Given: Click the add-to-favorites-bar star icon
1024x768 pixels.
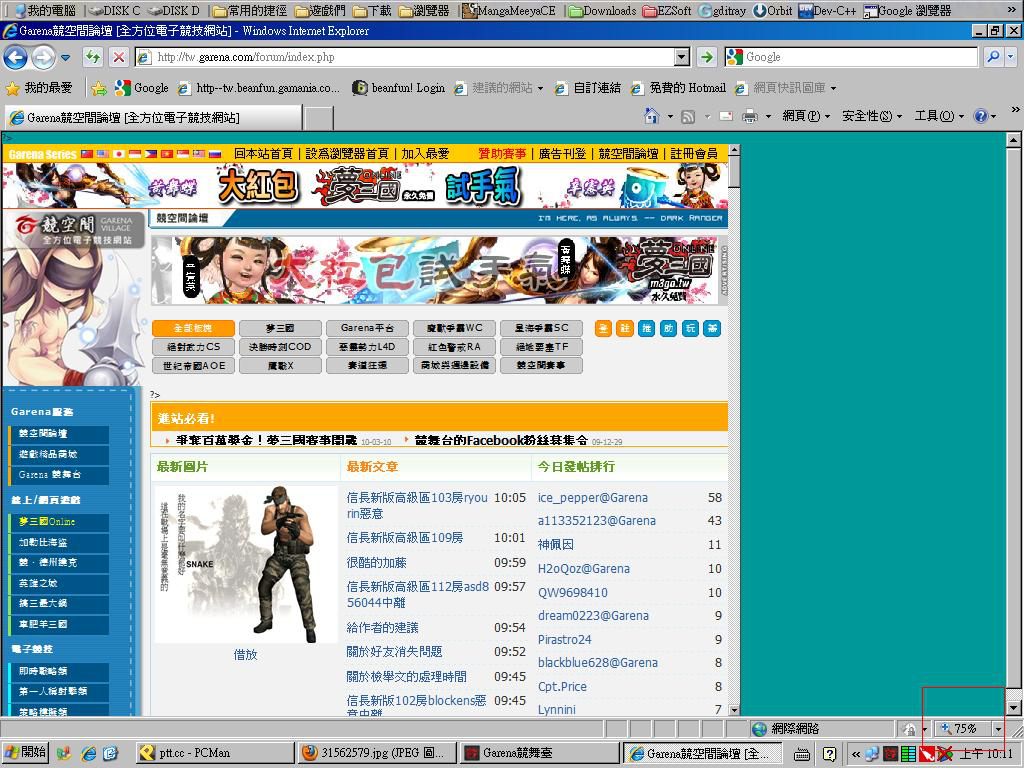Looking at the screenshot, I should coord(99,88).
